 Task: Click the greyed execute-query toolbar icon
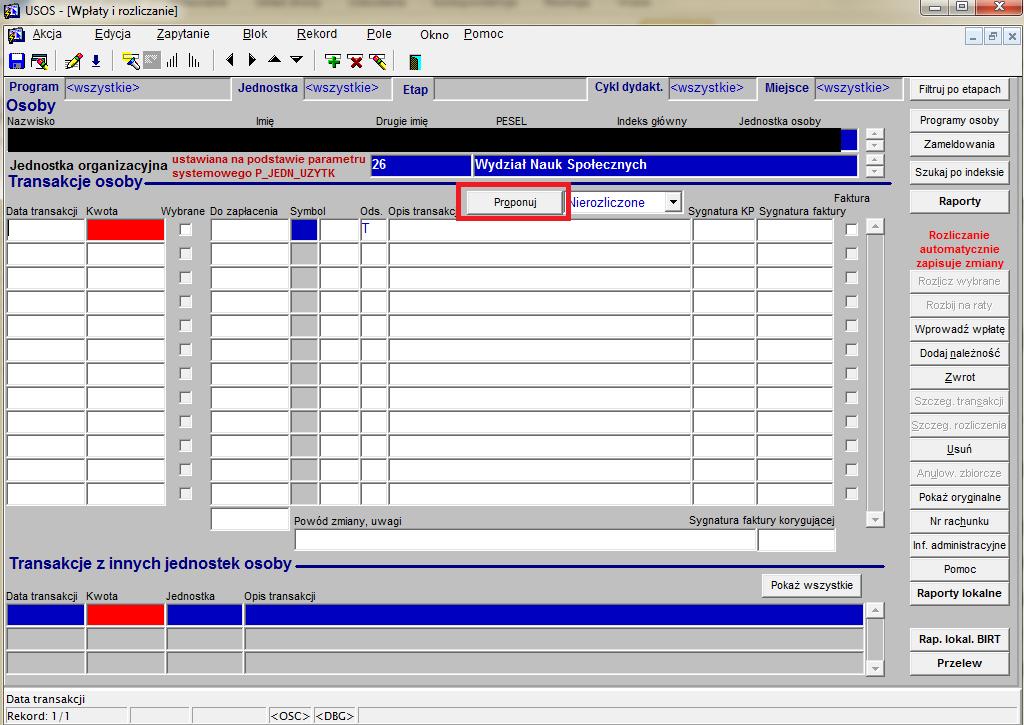[x=152, y=61]
